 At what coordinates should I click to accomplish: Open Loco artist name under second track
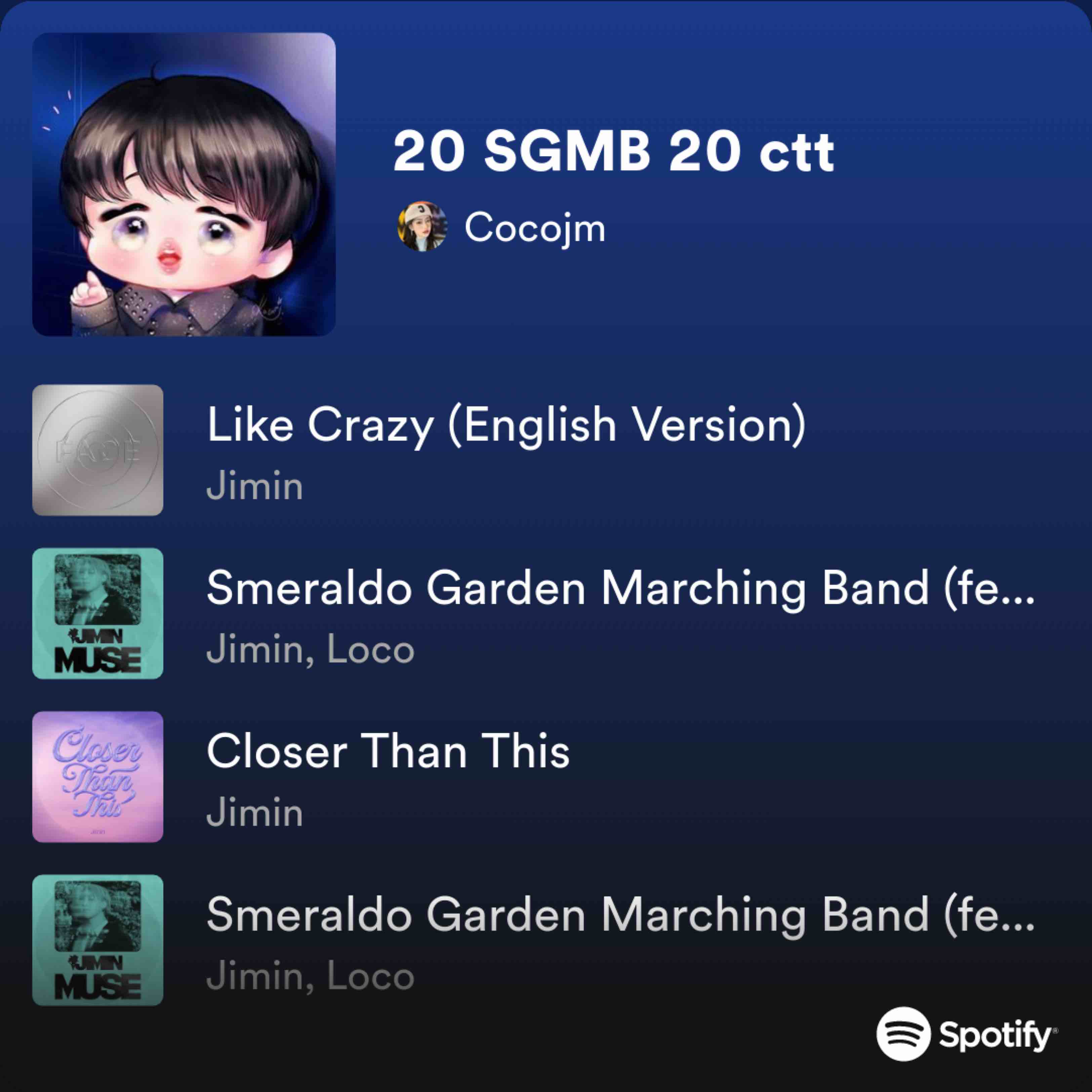click(x=371, y=650)
